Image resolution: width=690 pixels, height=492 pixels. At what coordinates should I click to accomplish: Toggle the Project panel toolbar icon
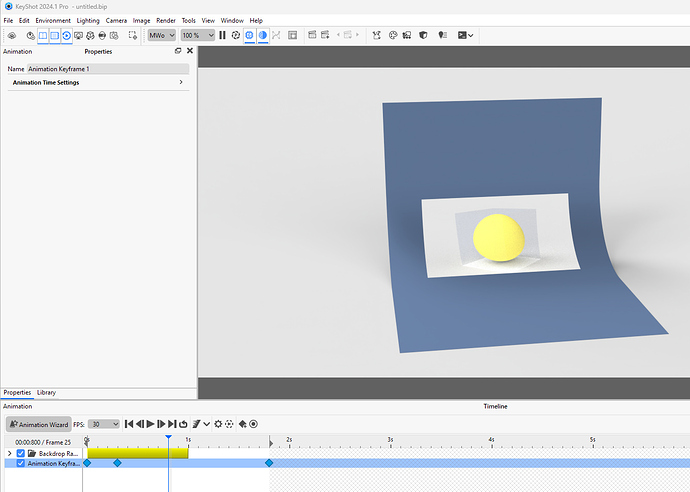coord(55,35)
